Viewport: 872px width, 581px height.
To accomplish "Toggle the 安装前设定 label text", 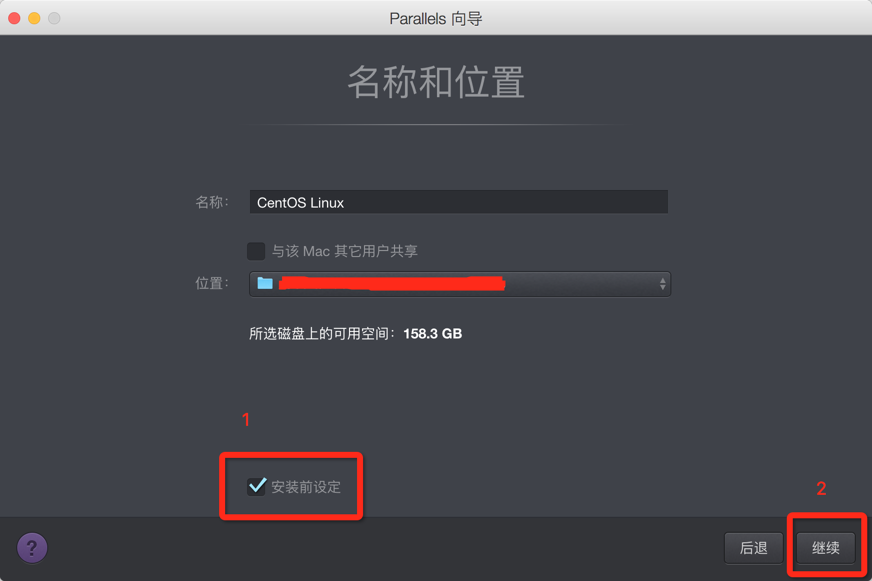I will point(306,487).
